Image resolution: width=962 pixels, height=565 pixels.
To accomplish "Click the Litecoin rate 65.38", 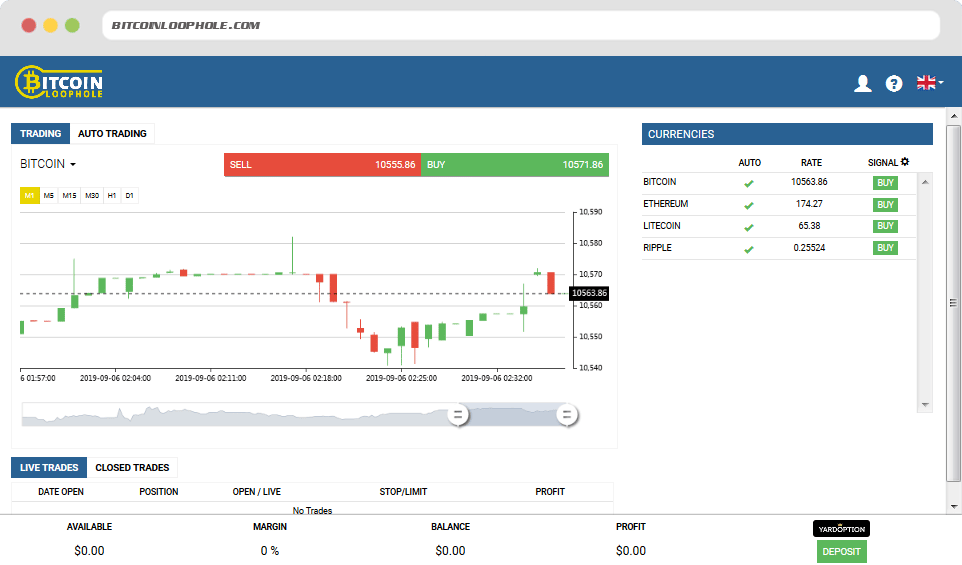I will 809,226.
